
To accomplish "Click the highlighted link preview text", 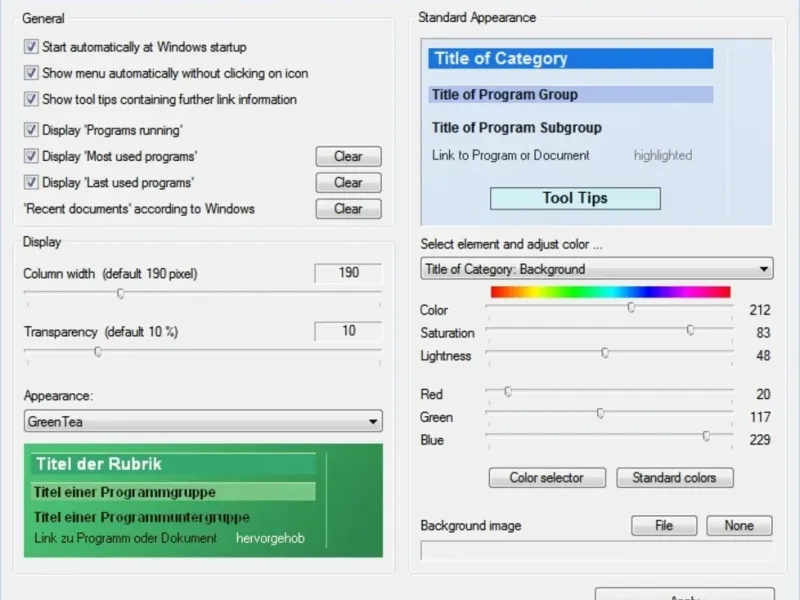I will (x=663, y=155).
